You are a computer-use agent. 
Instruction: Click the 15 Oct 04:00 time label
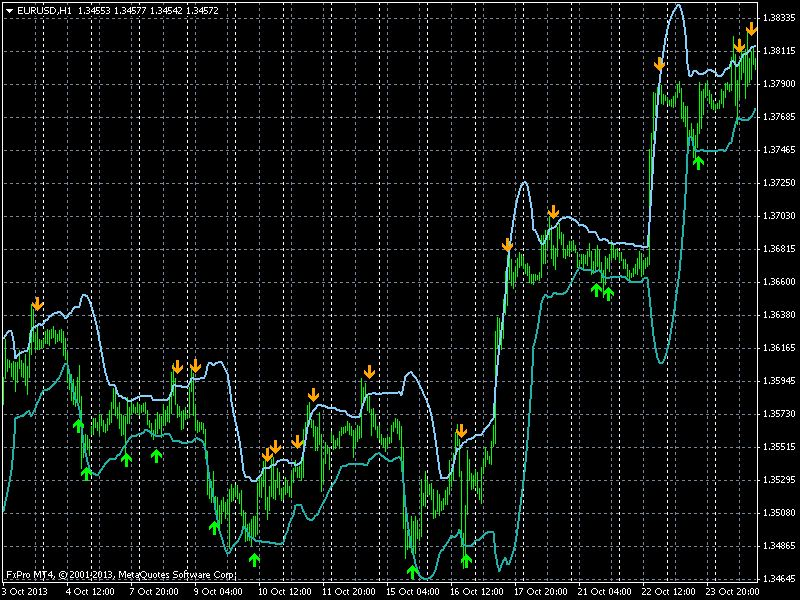click(x=413, y=592)
